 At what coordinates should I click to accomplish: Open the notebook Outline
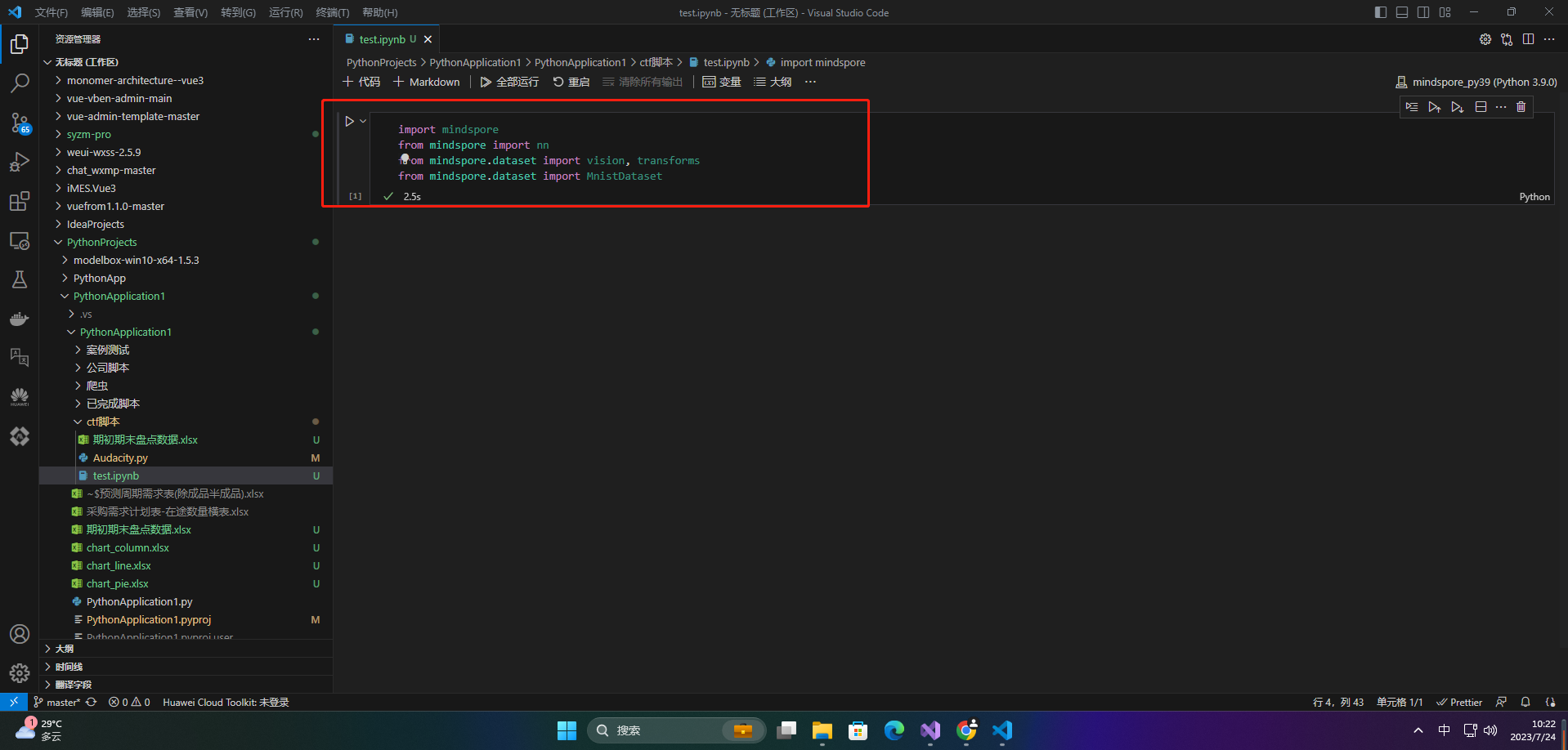tap(773, 82)
